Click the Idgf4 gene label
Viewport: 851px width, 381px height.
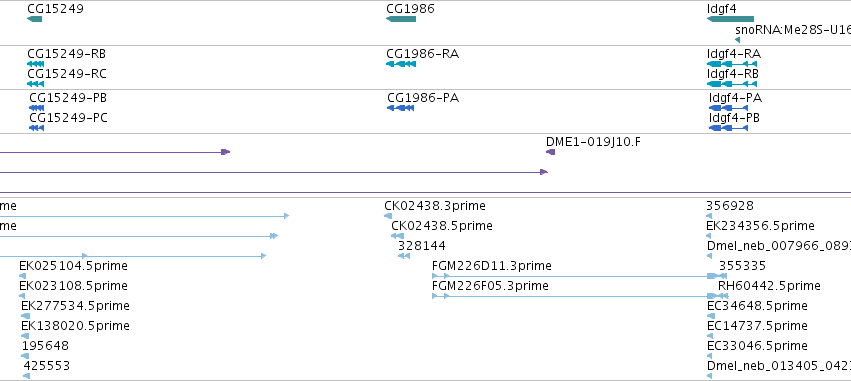click(x=722, y=9)
